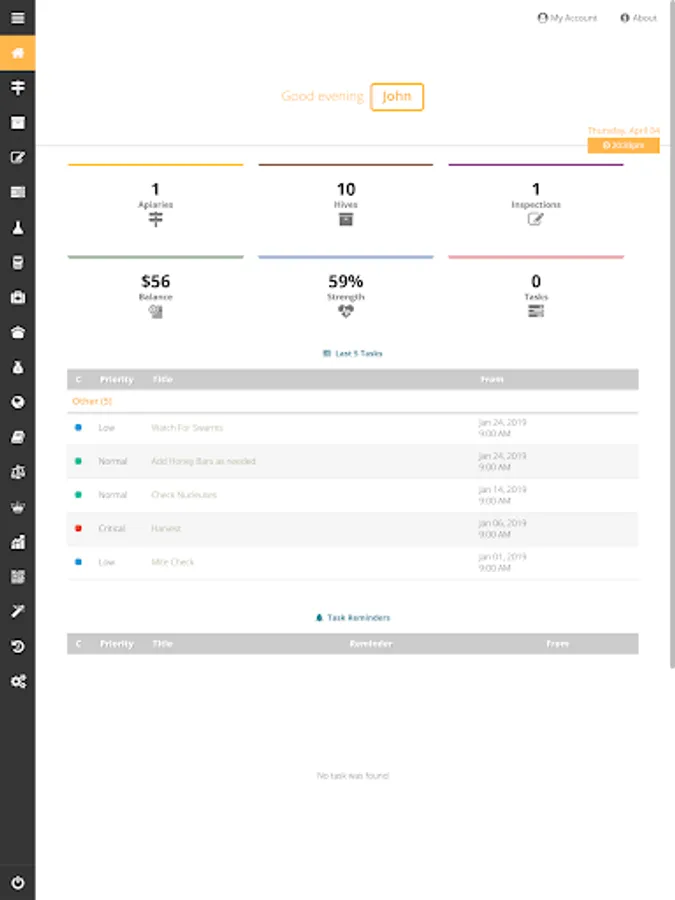This screenshot has width=675, height=900.
Task: Click the orange clock time button
Action: click(623, 145)
